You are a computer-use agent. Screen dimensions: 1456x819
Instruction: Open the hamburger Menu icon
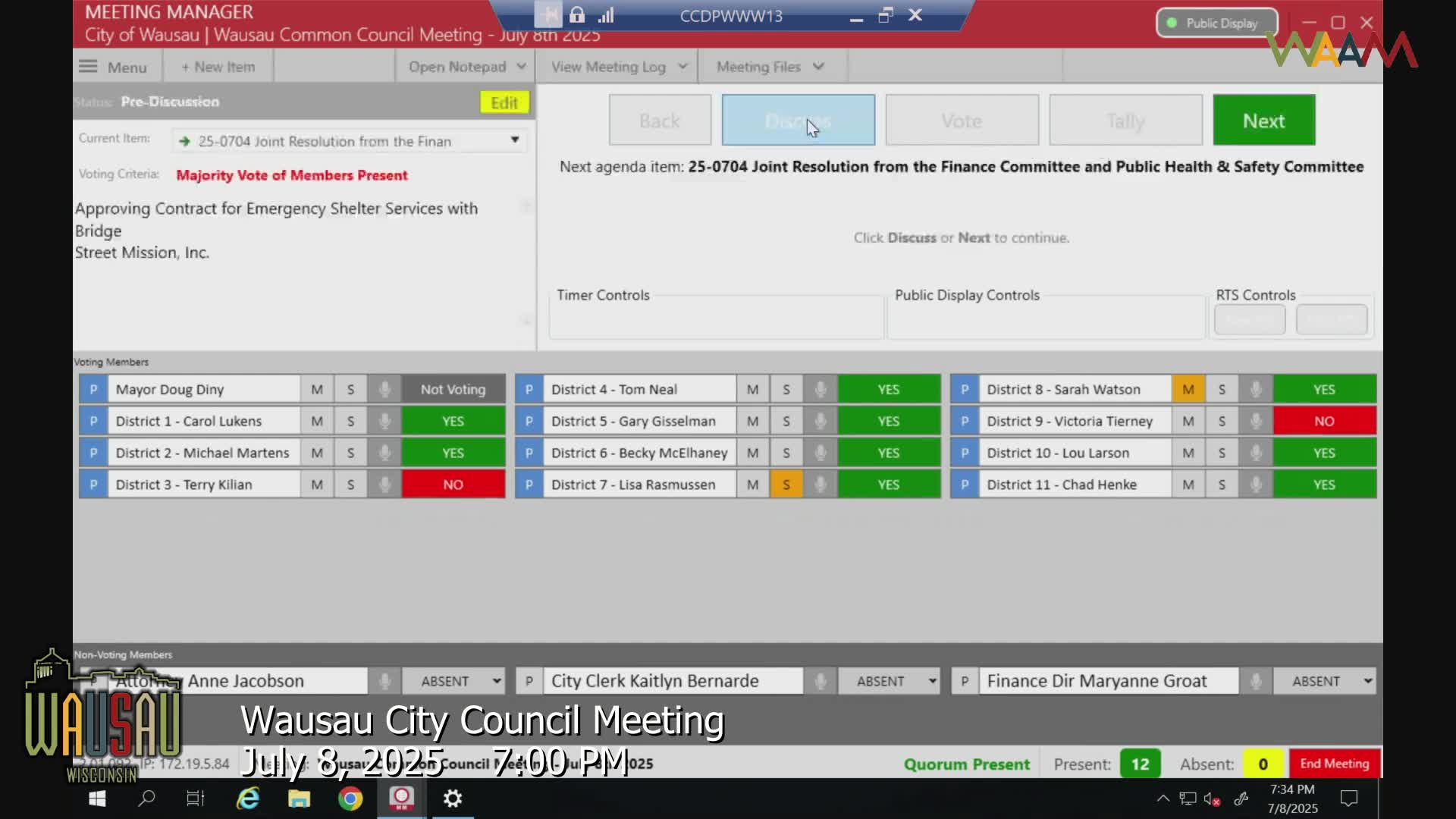(x=89, y=67)
